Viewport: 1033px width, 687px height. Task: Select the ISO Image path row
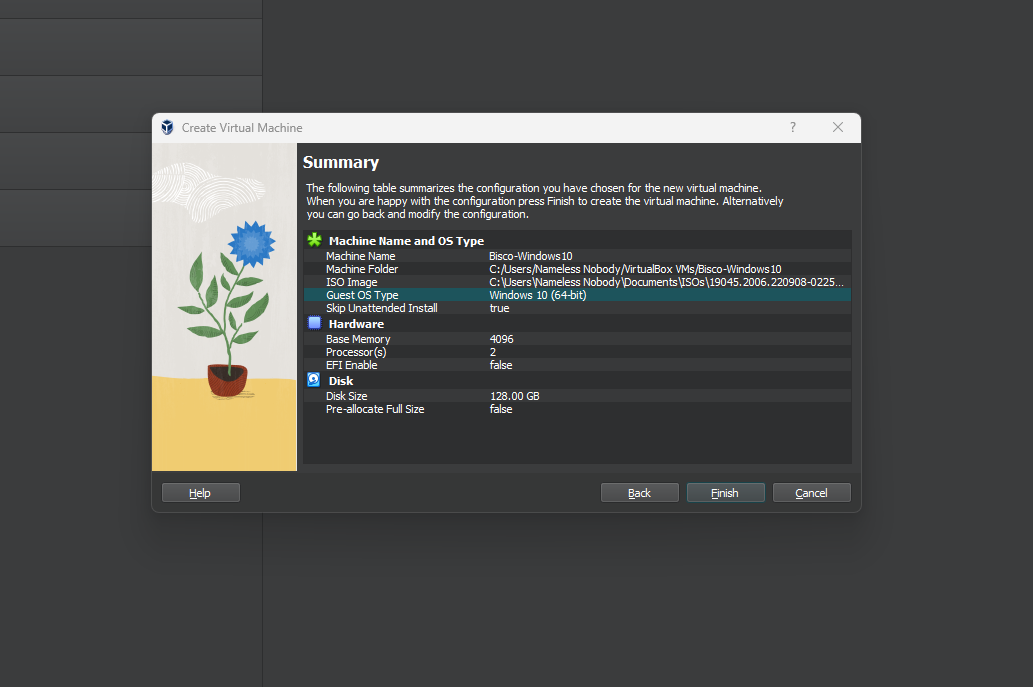coord(576,282)
